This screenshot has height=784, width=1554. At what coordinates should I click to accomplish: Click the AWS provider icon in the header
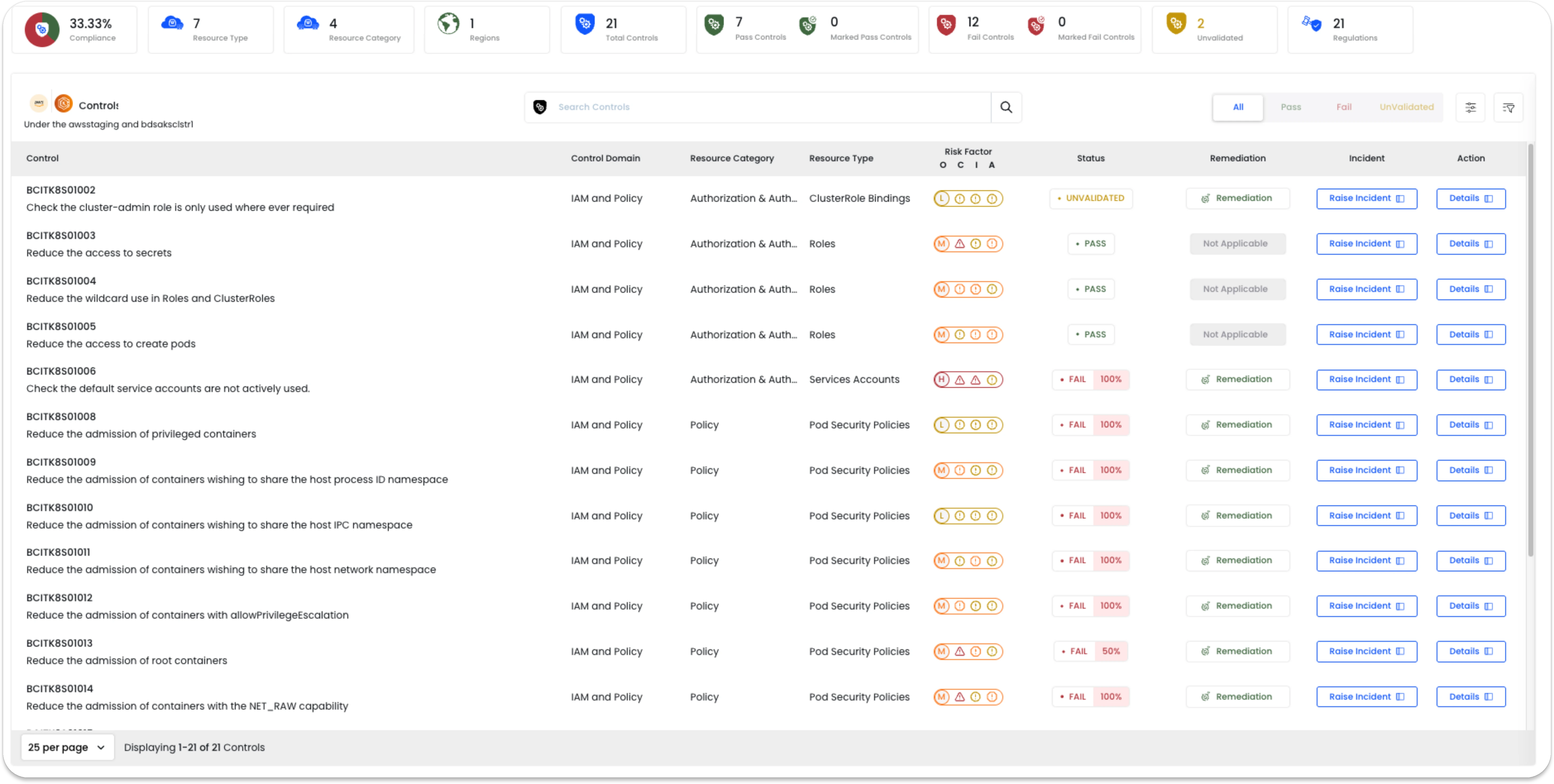(x=38, y=103)
